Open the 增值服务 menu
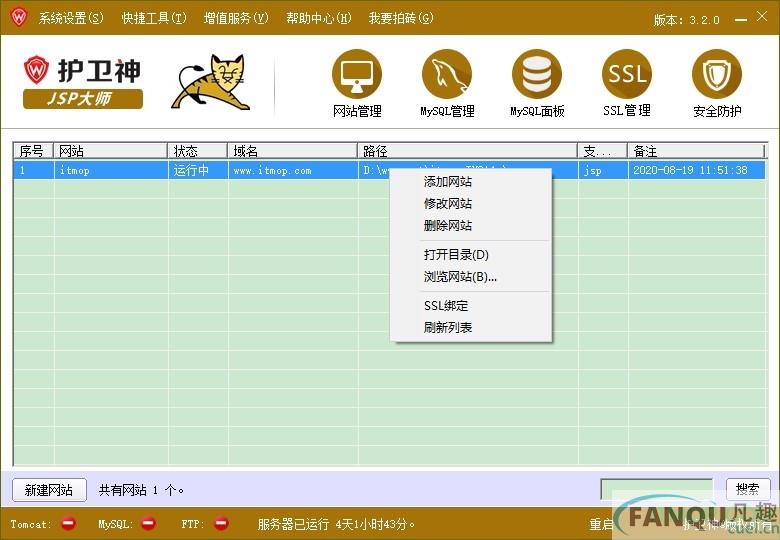Screen dimensions: 780x540 click(236, 18)
